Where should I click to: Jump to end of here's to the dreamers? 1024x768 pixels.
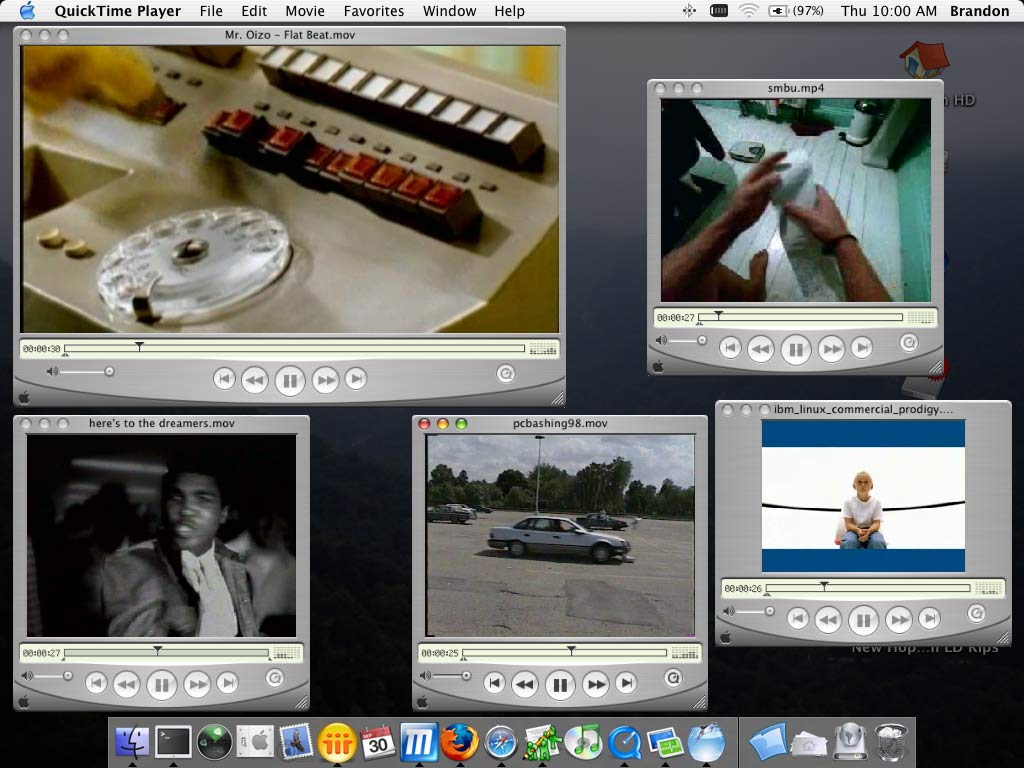(x=228, y=682)
